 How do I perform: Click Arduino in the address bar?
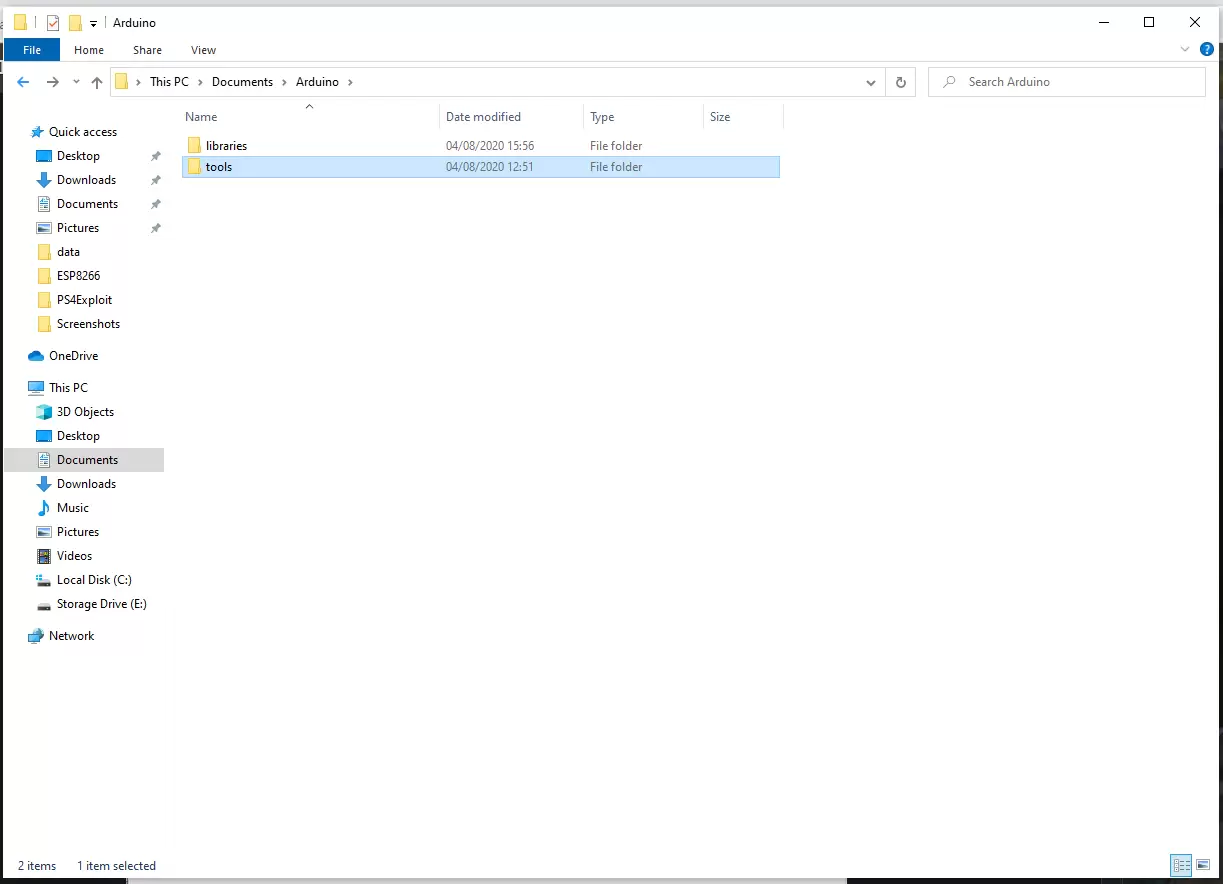coord(317,82)
